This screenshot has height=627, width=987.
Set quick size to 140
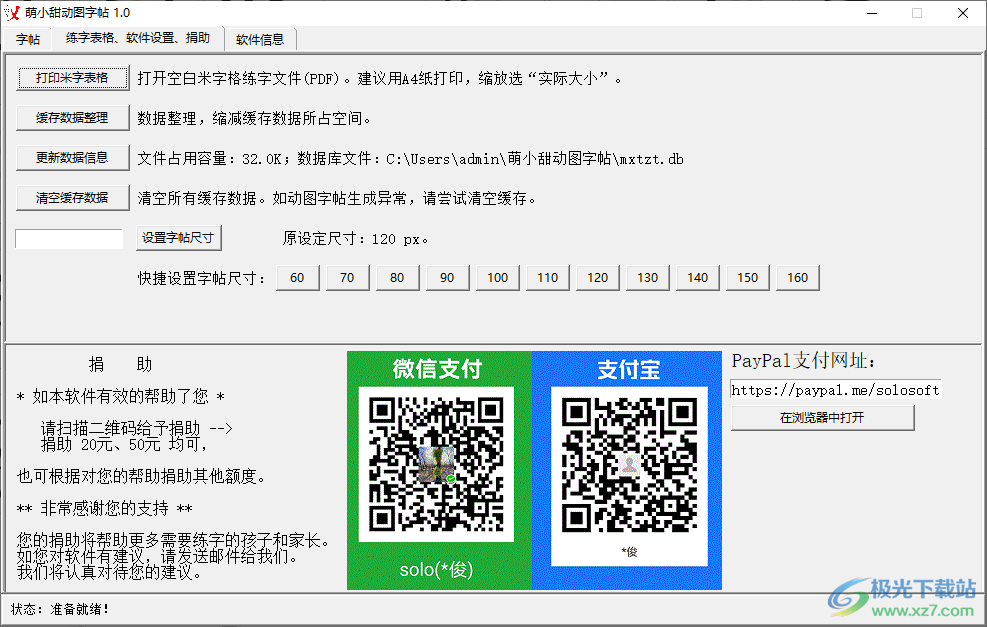pyautogui.click(x=697, y=278)
